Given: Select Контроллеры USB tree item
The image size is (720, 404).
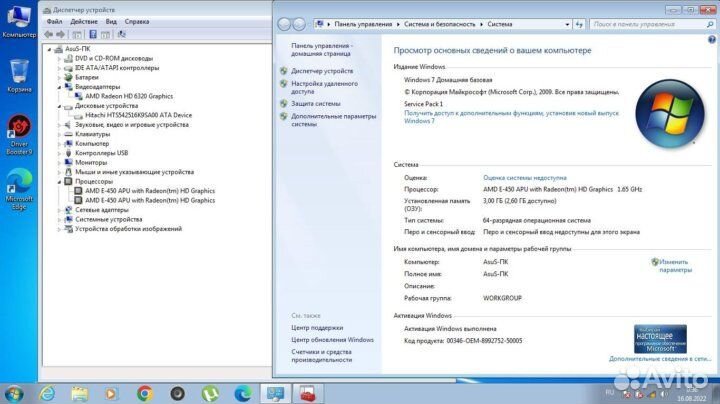Looking at the screenshot, I should click(101, 153).
